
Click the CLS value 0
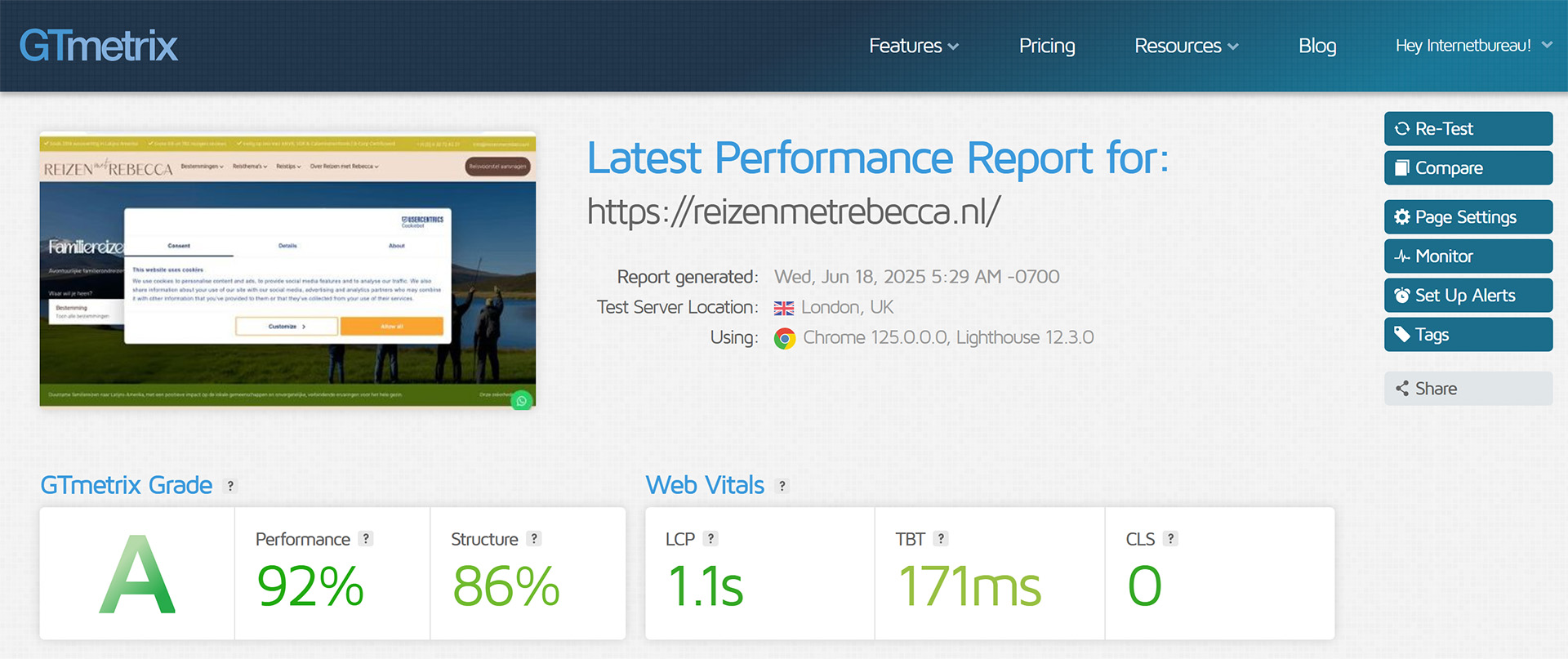pyautogui.click(x=1145, y=586)
